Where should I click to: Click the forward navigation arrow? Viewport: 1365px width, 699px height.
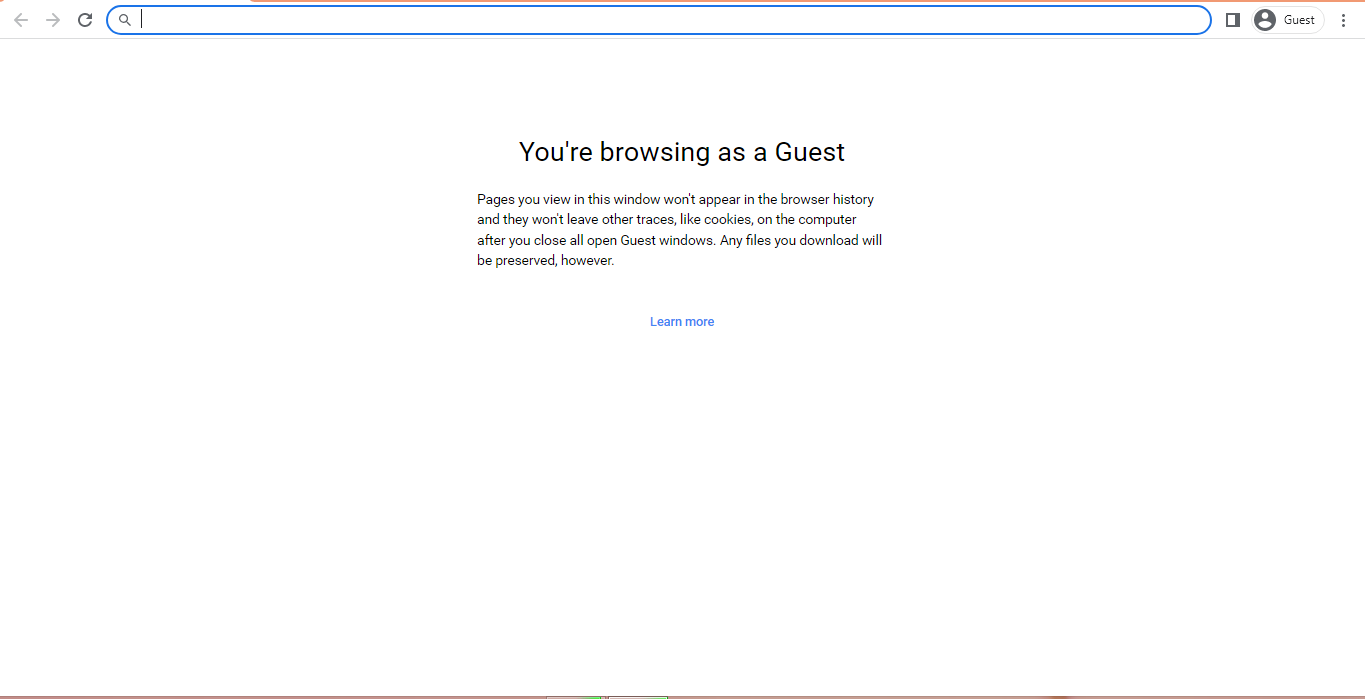(53, 20)
